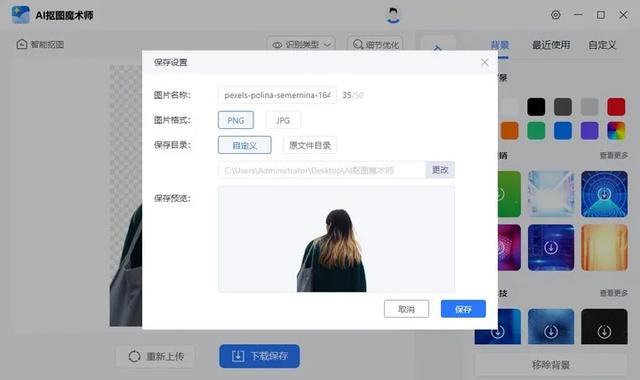Choose 自定义 save directory option
Viewport: 640px width, 380px height.
coord(244,145)
